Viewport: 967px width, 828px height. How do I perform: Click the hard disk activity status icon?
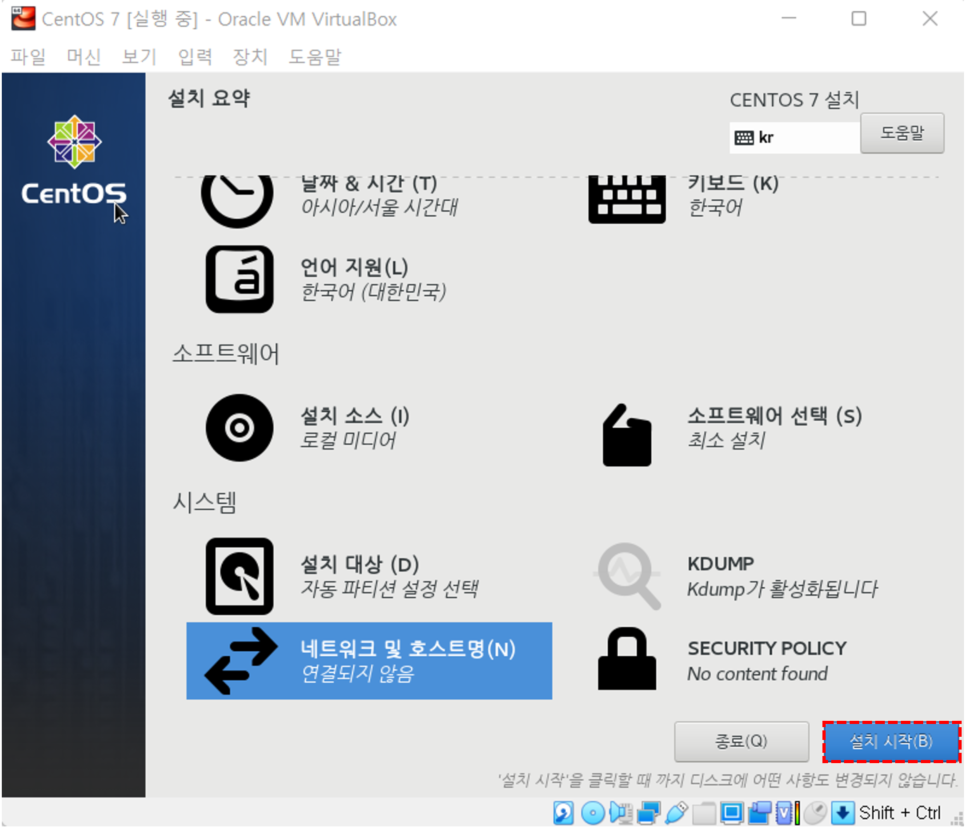pyautogui.click(x=563, y=813)
